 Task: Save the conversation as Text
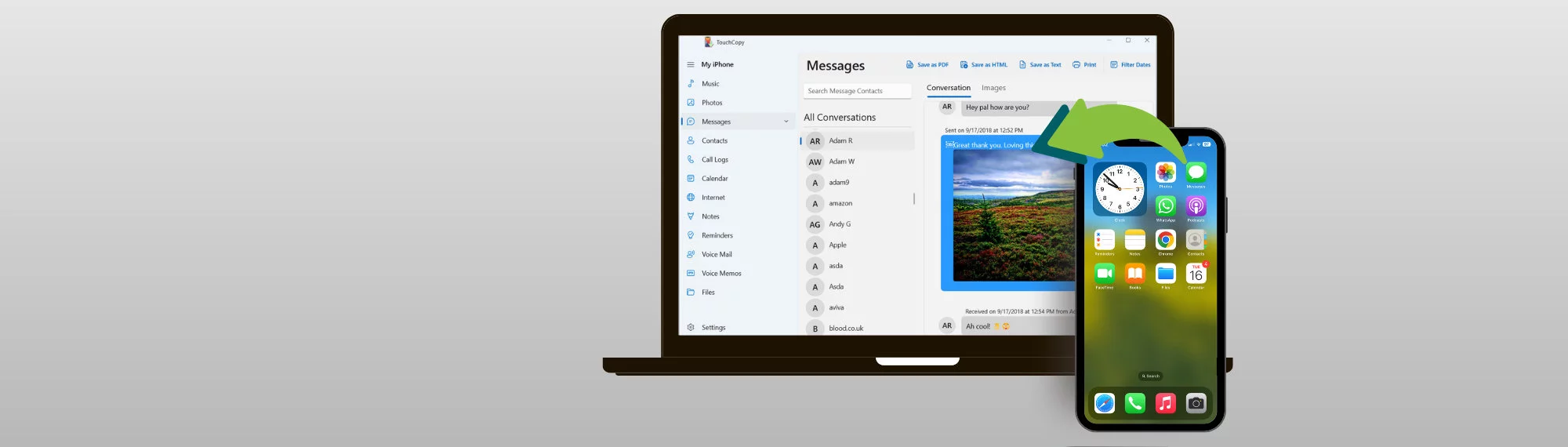click(1040, 65)
